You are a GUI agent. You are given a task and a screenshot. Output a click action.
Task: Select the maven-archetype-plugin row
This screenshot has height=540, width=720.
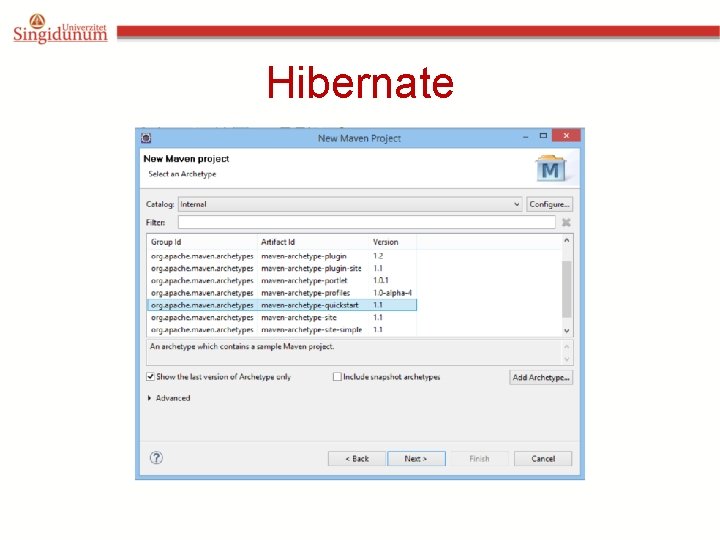pyautogui.click(x=282, y=256)
